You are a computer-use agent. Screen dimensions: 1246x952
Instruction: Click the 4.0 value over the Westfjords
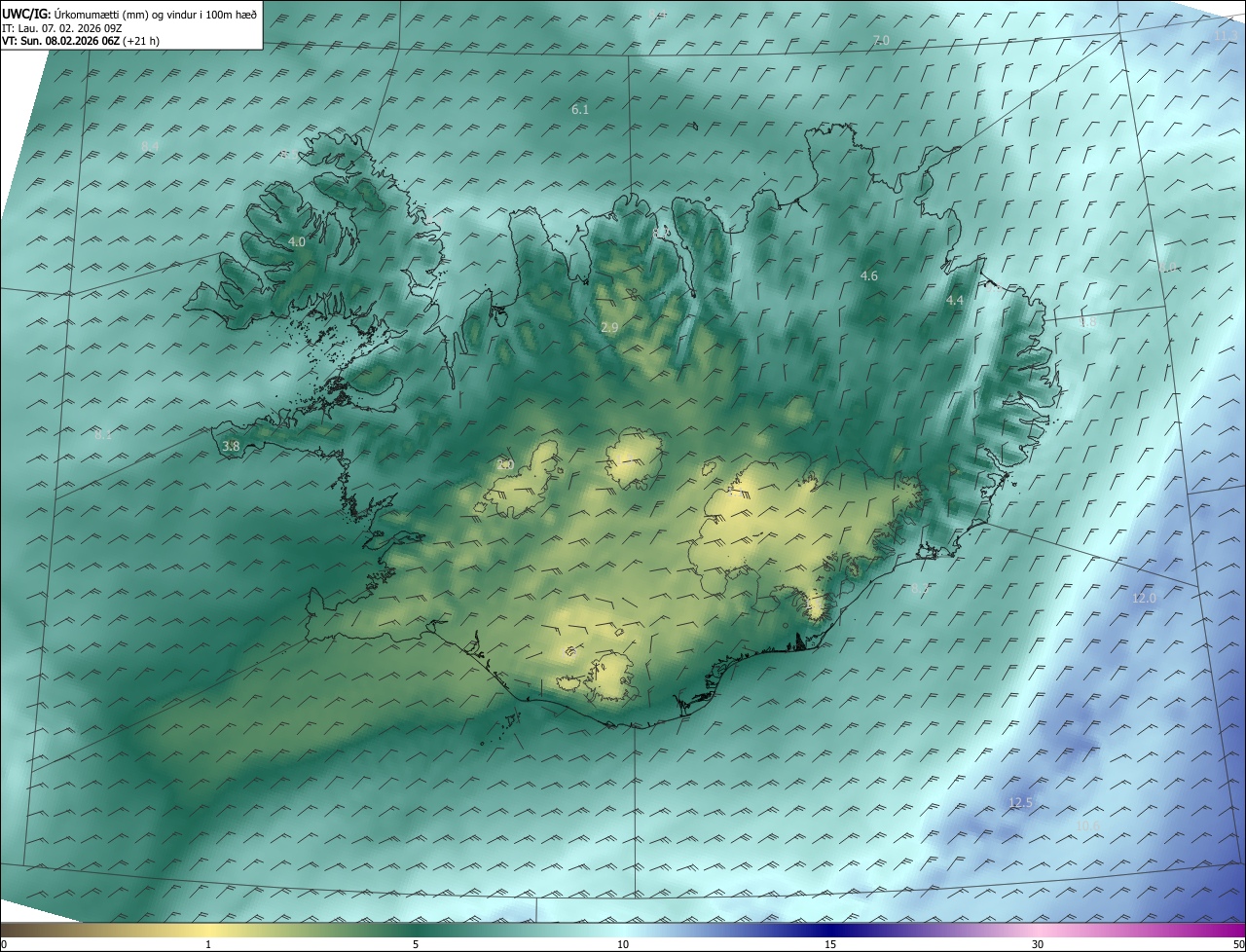297,241
